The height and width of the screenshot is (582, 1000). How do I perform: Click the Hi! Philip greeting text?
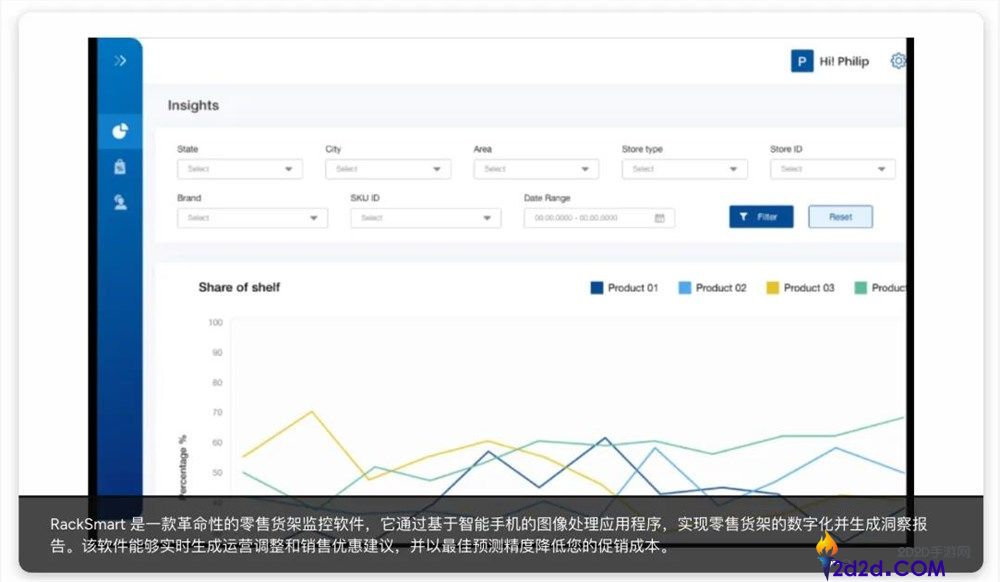[x=844, y=61]
